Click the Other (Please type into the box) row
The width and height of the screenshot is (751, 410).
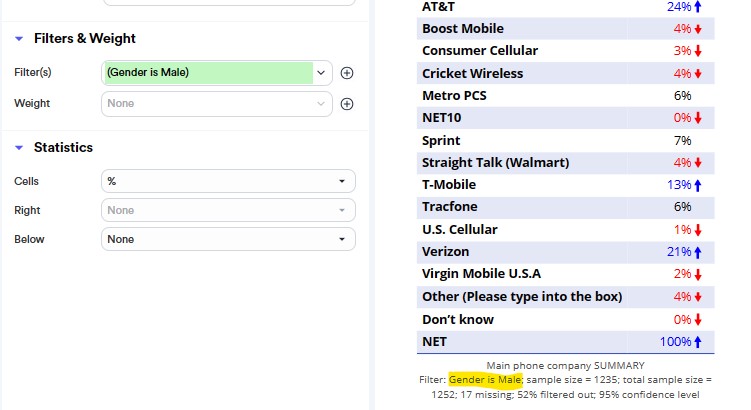pos(566,297)
